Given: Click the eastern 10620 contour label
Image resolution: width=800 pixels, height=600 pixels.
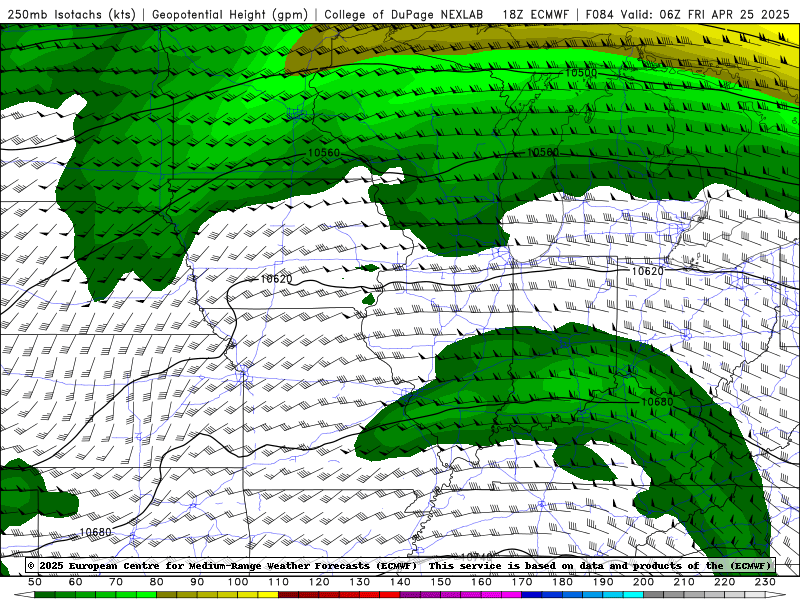Looking at the screenshot, I should (x=647, y=271).
